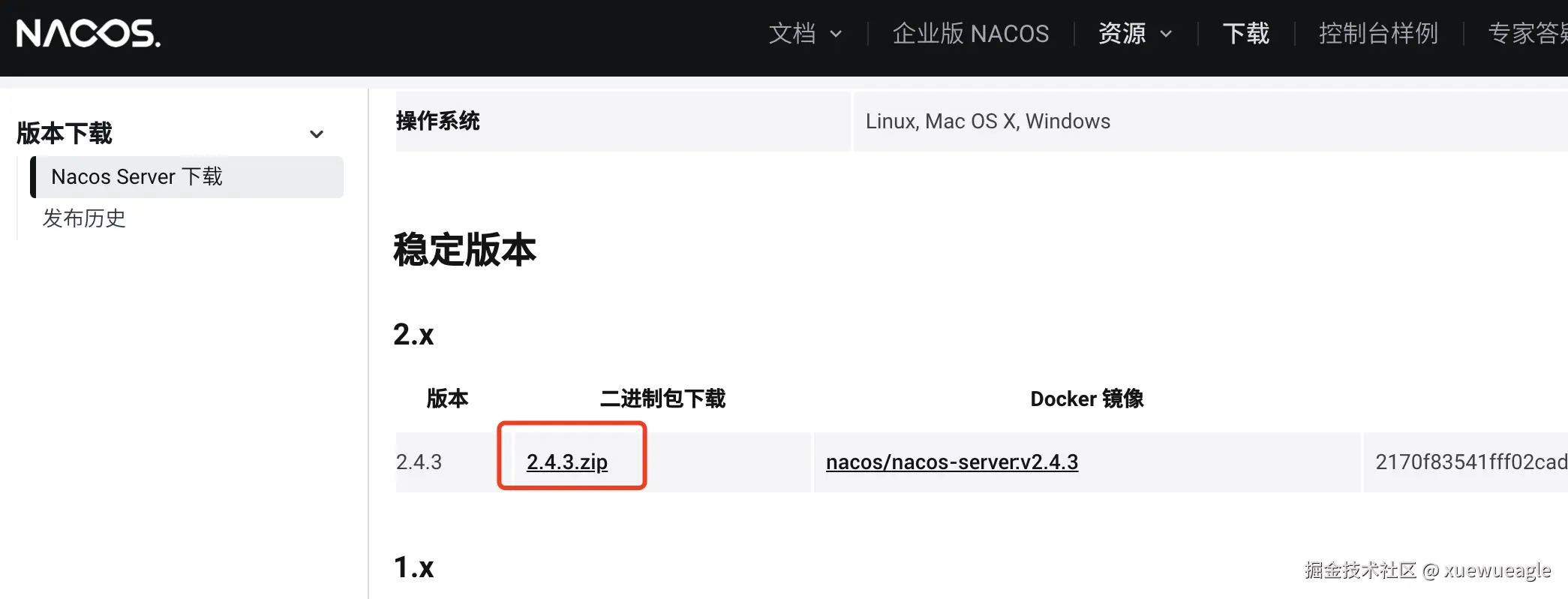Screen dimensions: 1568x599
Task: Open the 资源 navigation menu
Action: coord(1122,34)
